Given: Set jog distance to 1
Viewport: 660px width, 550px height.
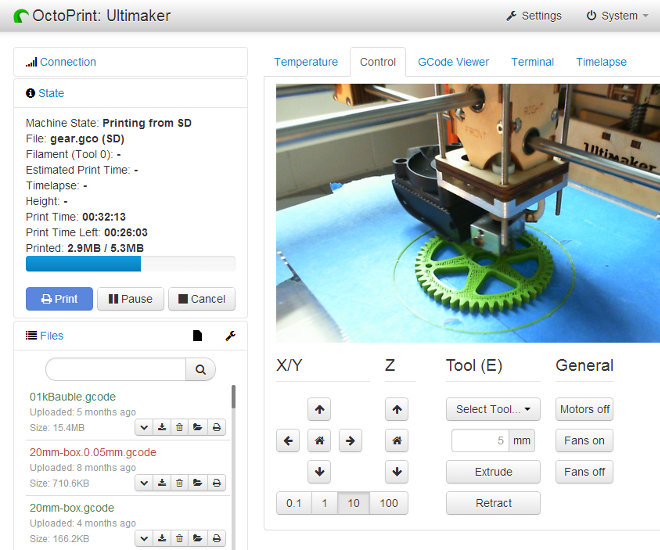Looking at the screenshot, I should 325,503.
